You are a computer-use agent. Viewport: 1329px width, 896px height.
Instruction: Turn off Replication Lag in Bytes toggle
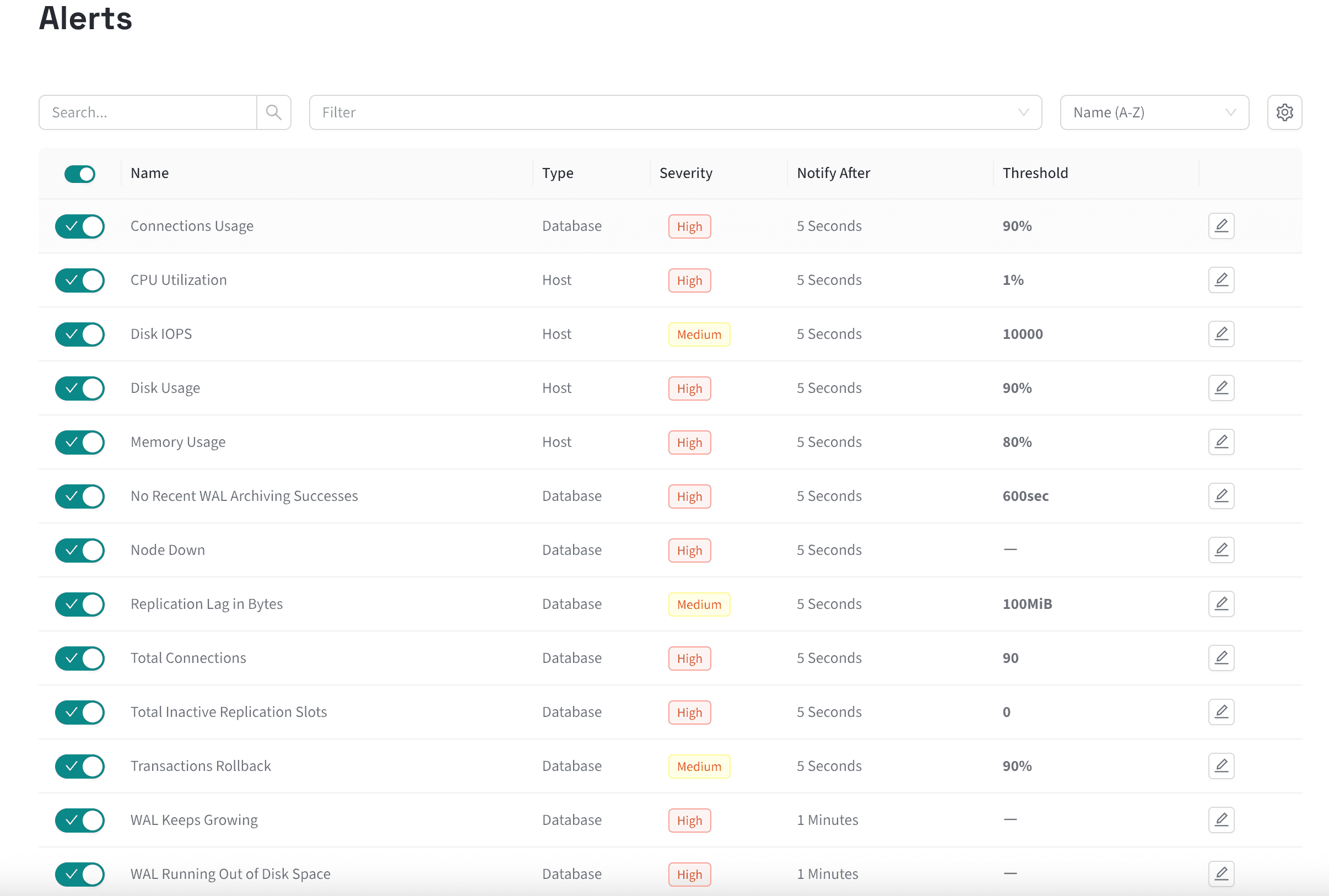[x=79, y=604]
